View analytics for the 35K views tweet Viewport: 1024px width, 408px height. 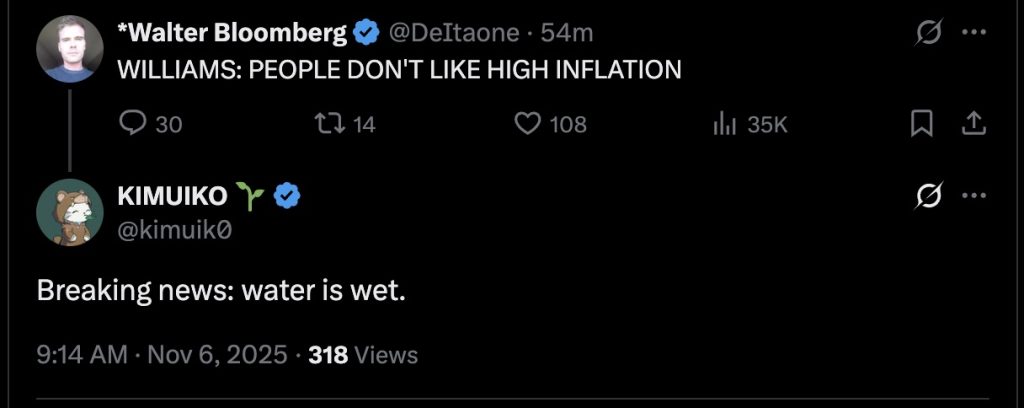point(724,124)
